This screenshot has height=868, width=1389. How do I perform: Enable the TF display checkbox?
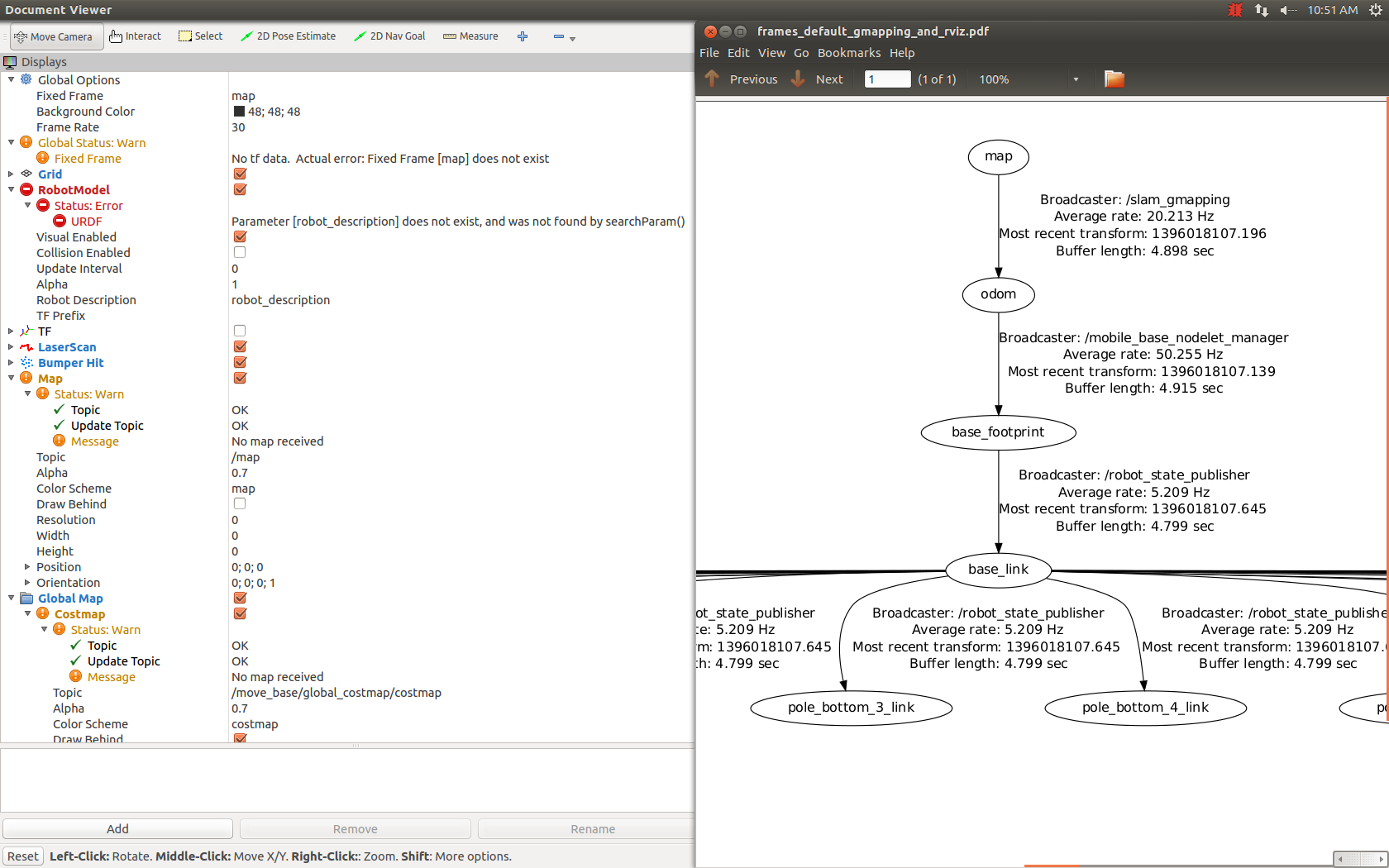pyautogui.click(x=240, y=331)
